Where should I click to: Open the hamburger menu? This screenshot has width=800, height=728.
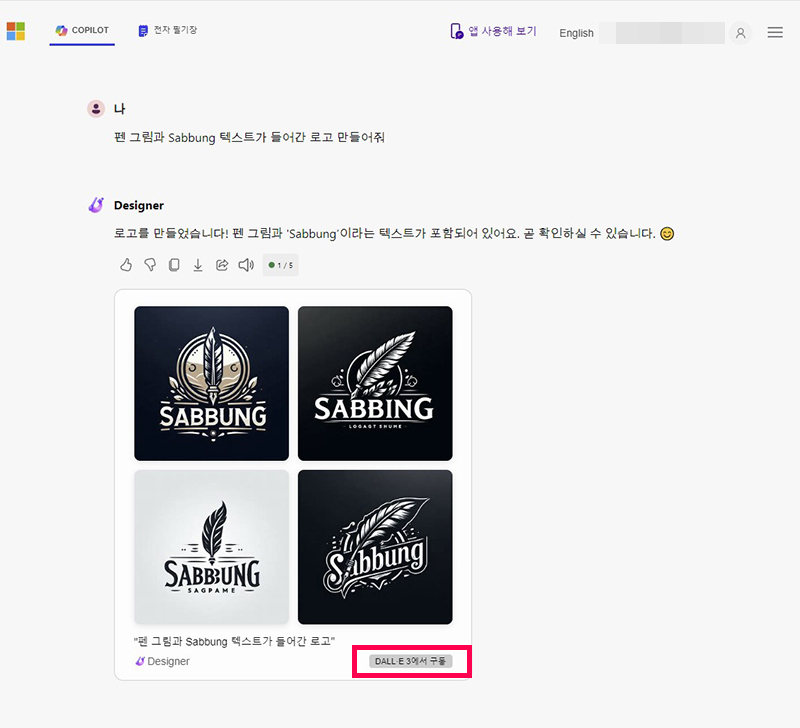coord(775,33)
